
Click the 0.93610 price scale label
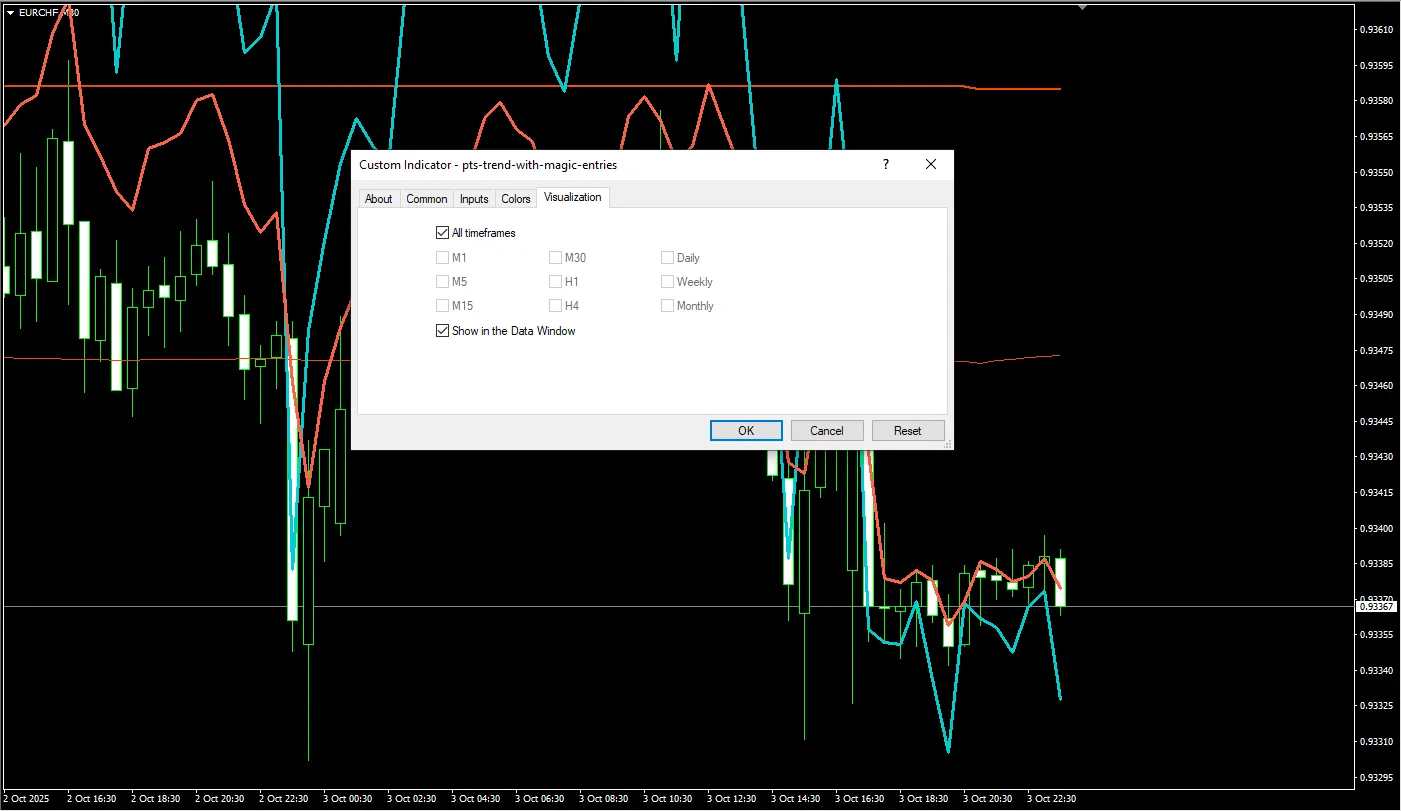point(1378,30)
